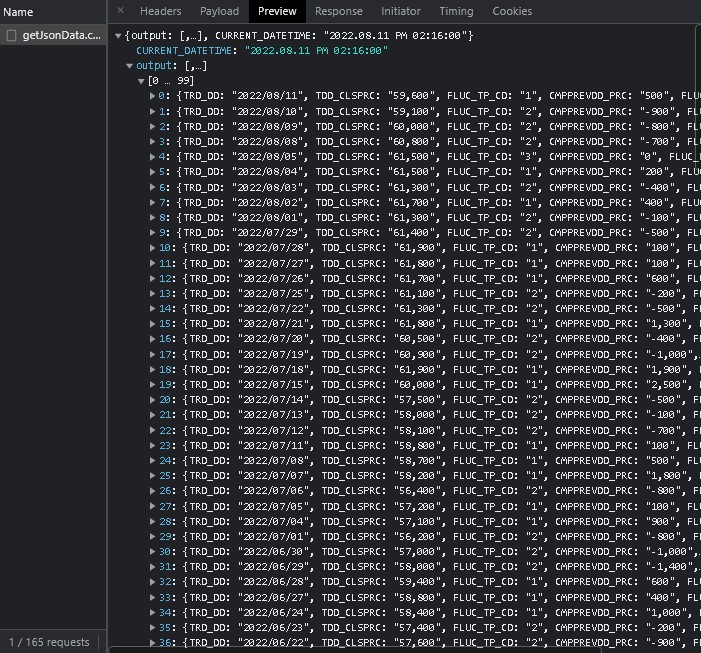Click the CURRENT_DATETIME key

(186, 51)
